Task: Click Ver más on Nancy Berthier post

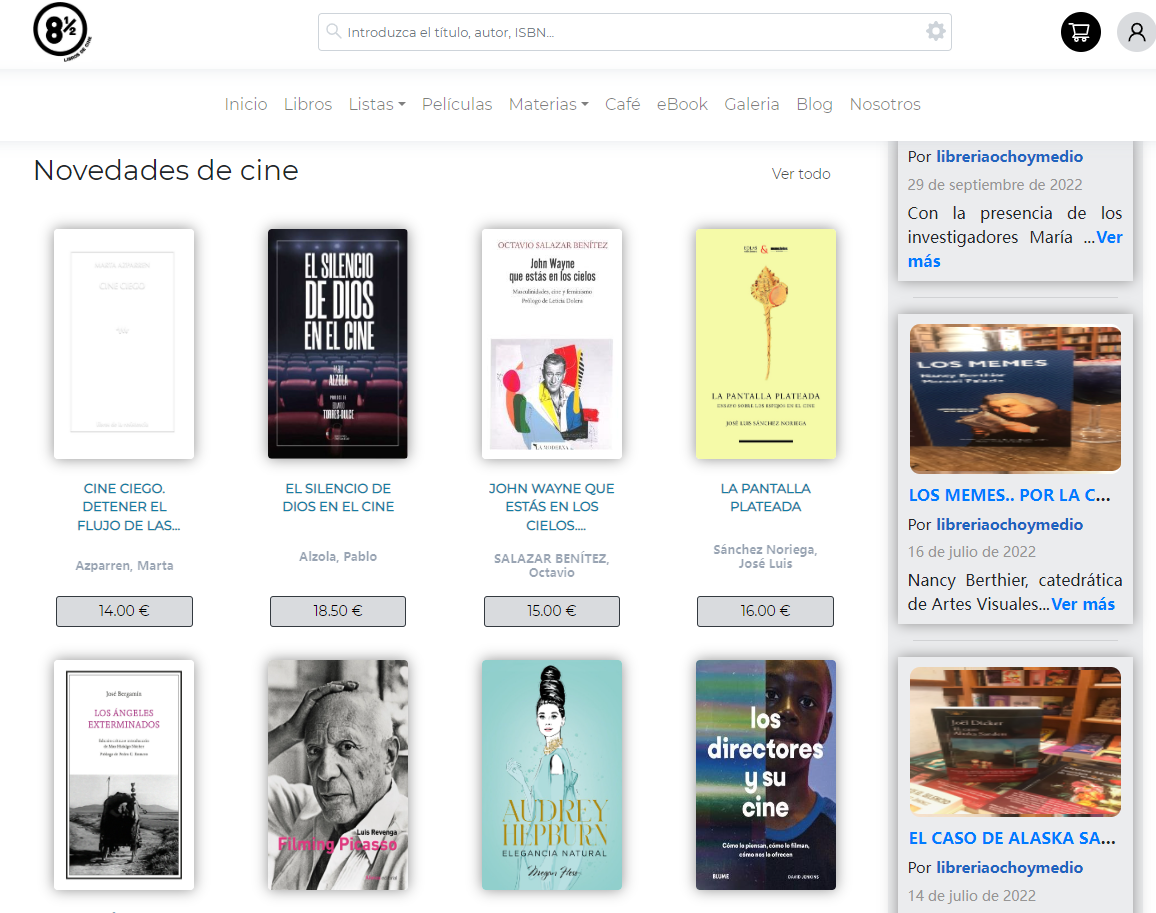Action: click(x=1082, y=604)
